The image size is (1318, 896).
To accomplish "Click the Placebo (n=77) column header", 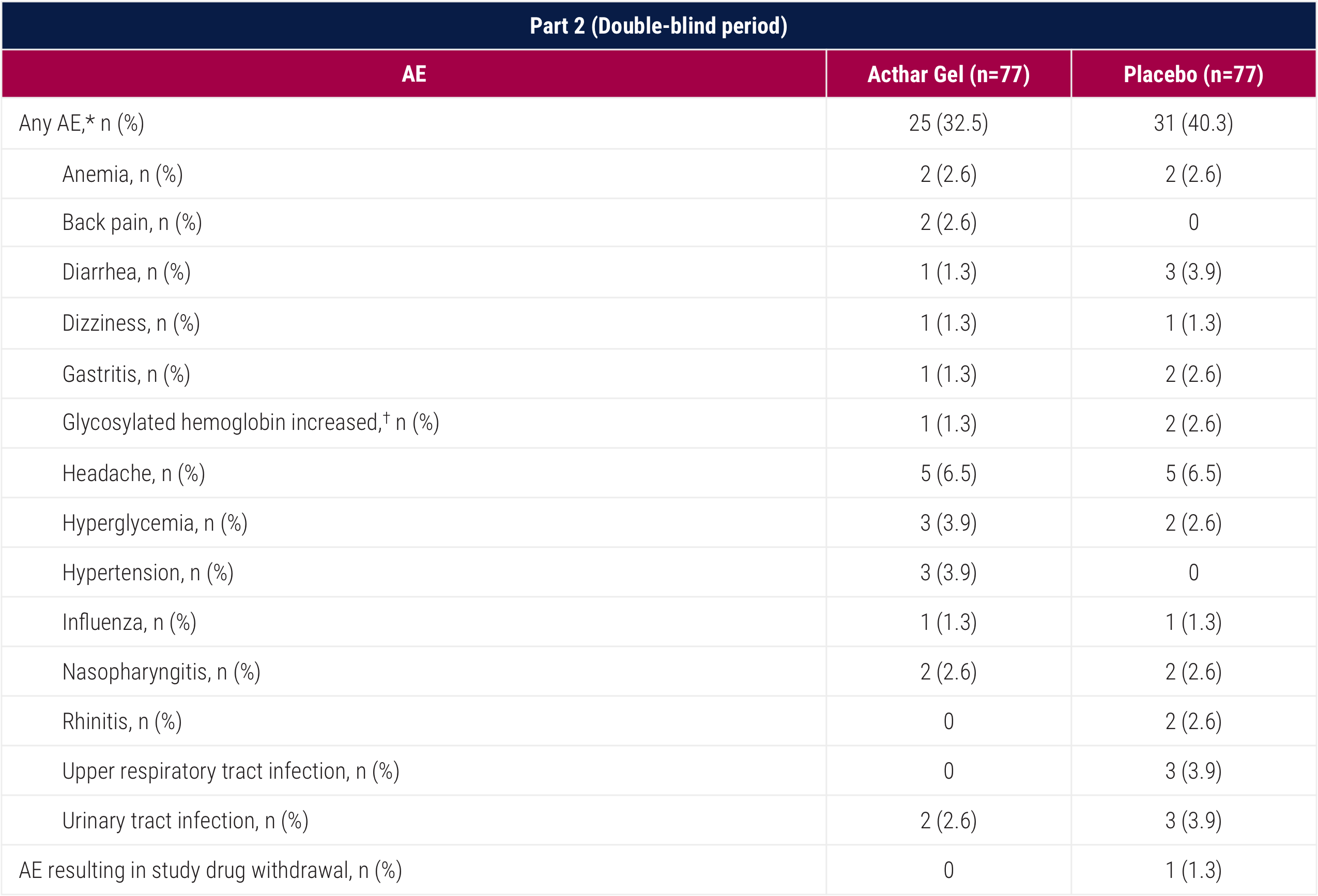I will [1194, 74].
